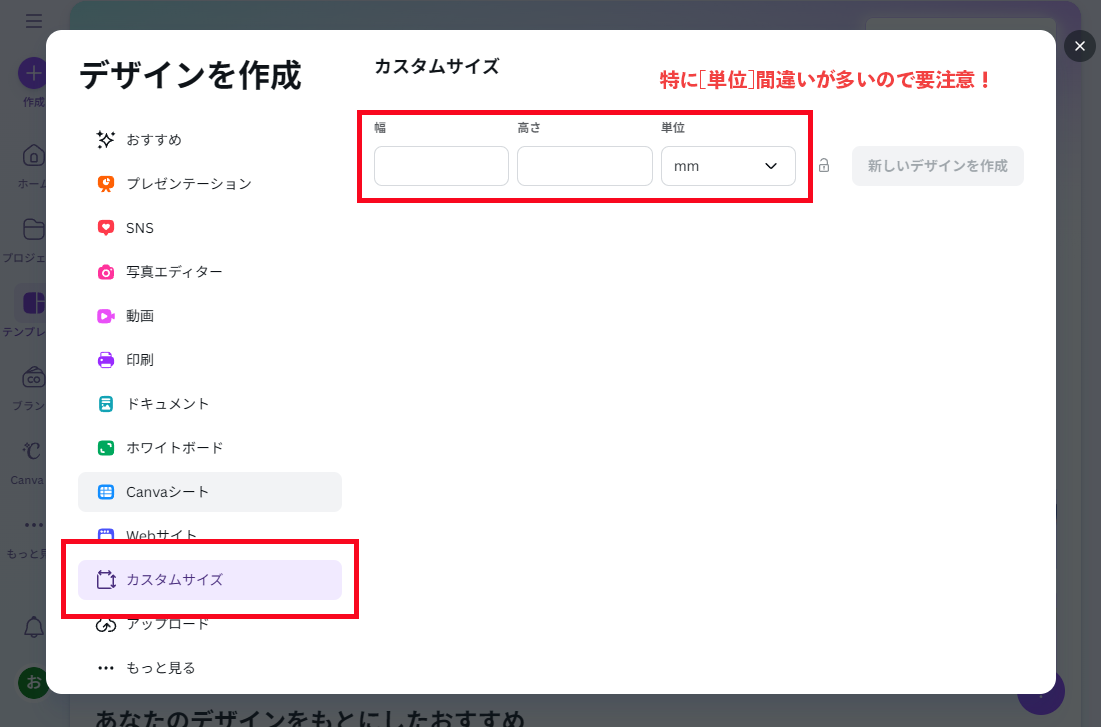Select the カスタムサイズ menu item
The width and height of the screenshot is (1101, 727).
coord(210,580)
